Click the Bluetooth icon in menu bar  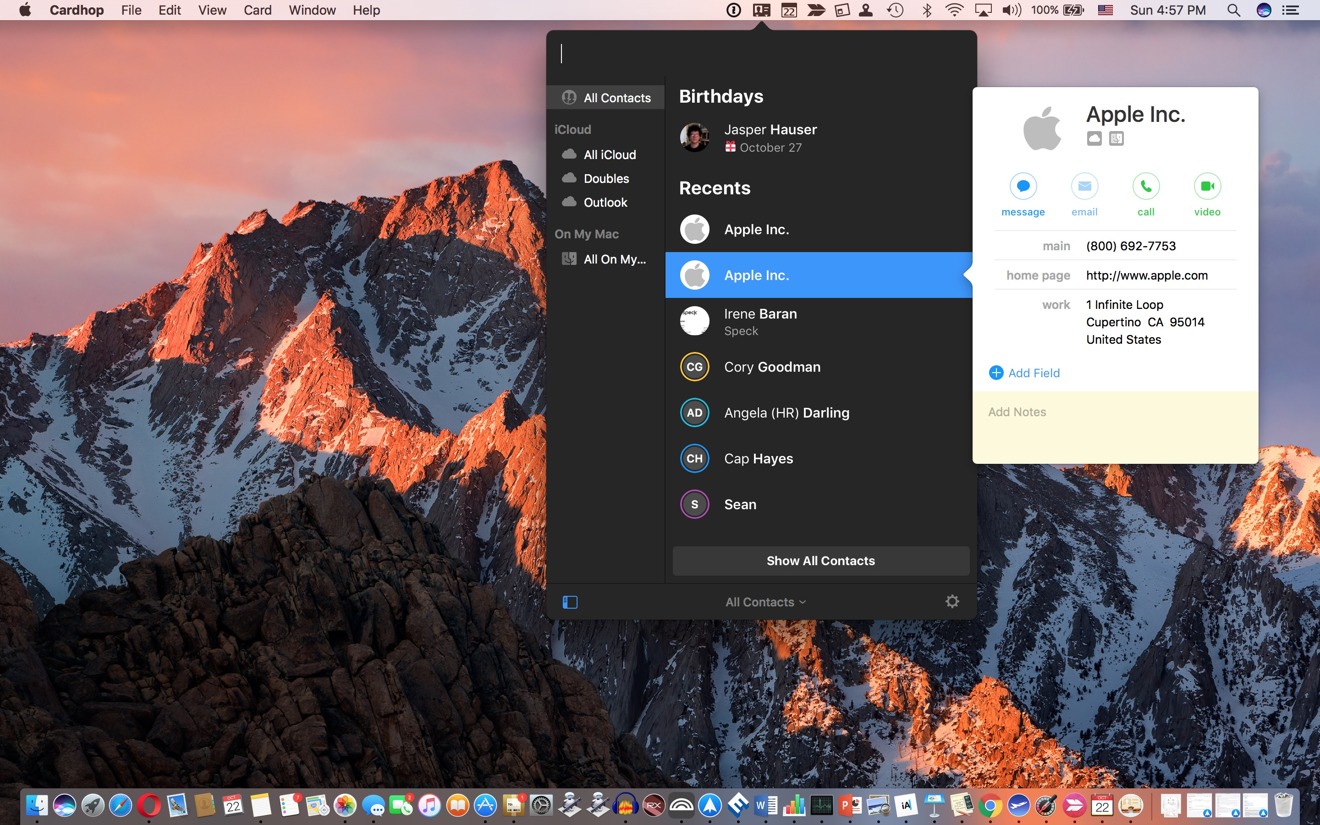pos(927,10)
